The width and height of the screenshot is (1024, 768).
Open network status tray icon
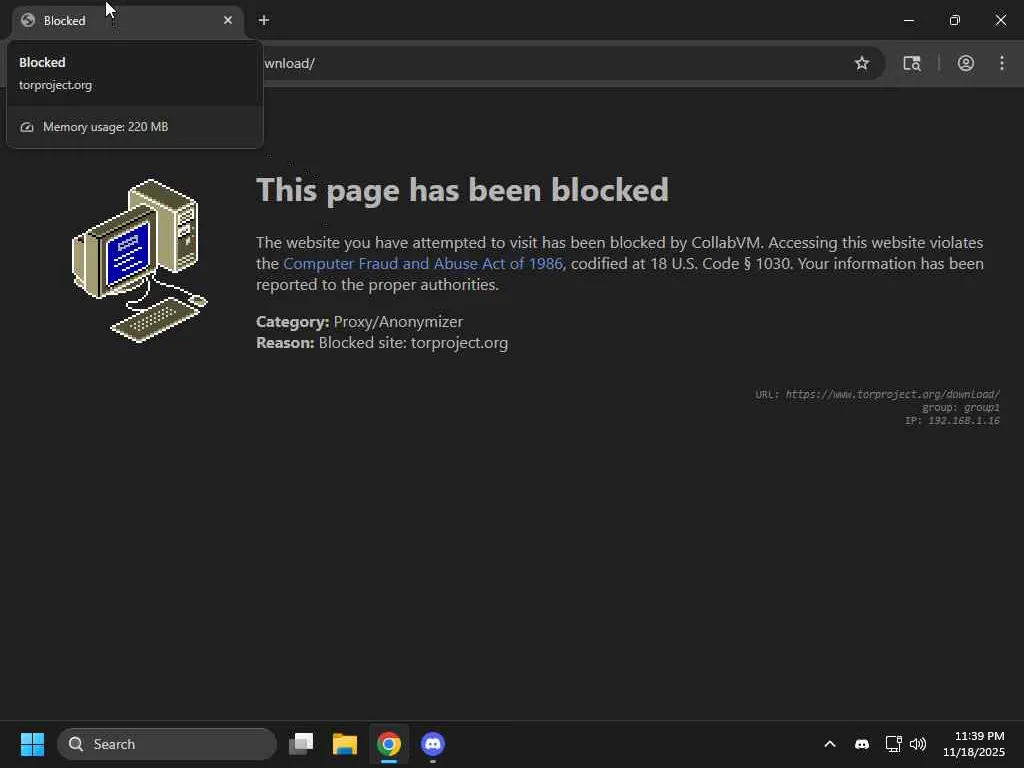[893, 744]
